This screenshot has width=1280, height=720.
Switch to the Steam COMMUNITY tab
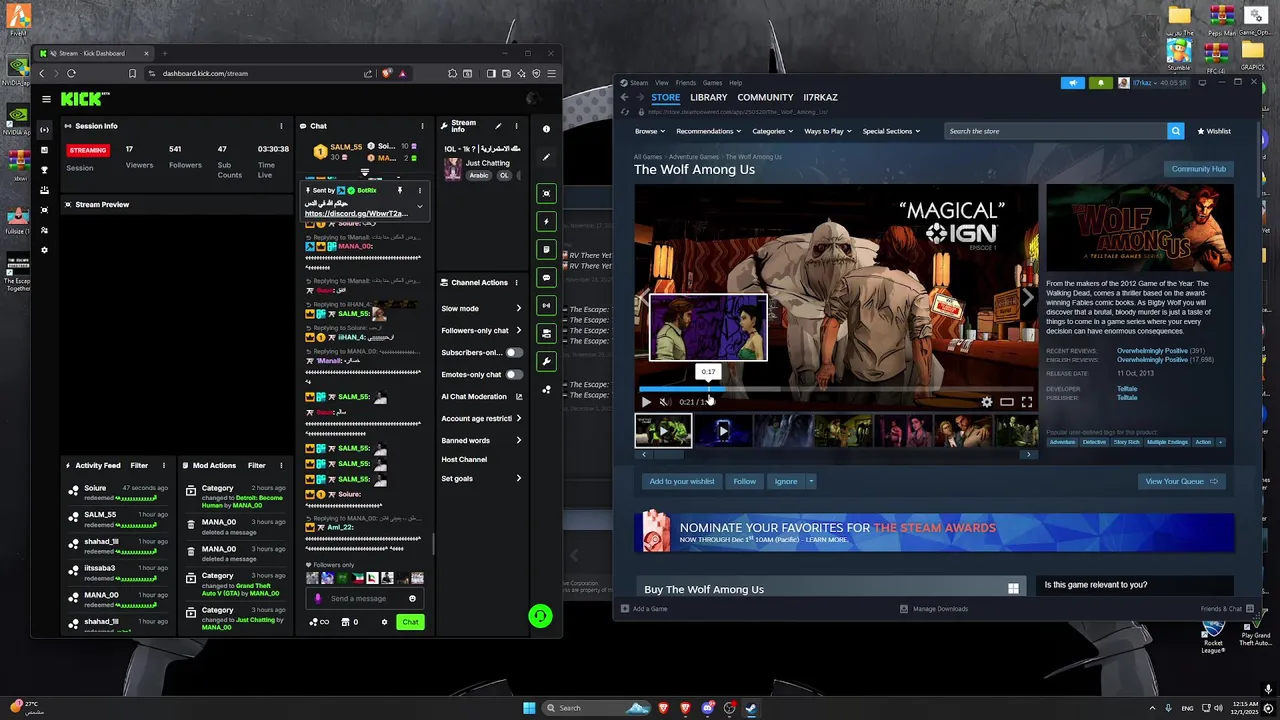[x=765, y=97]
